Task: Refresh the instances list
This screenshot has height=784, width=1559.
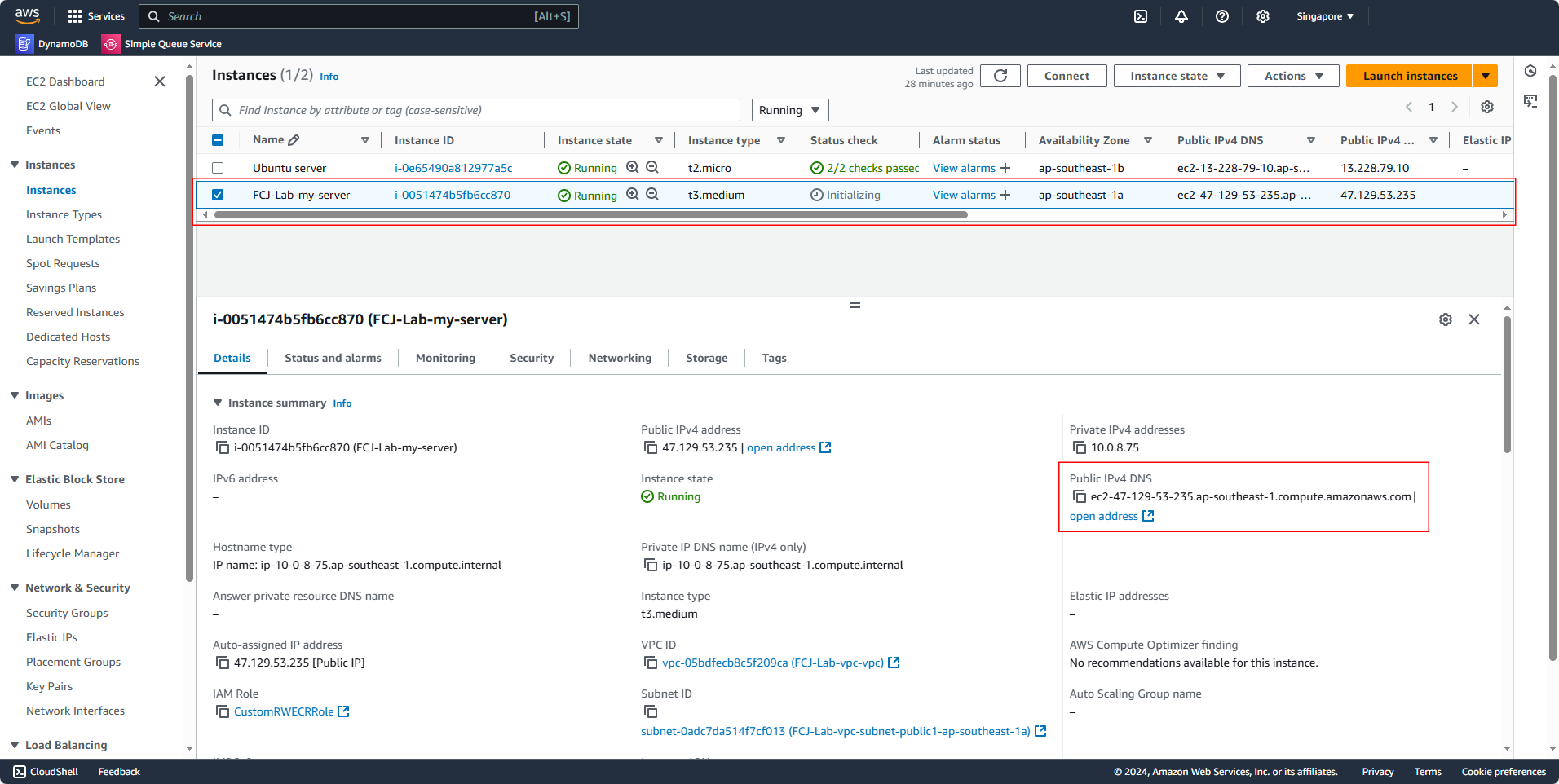Action: coord(1000,76)
